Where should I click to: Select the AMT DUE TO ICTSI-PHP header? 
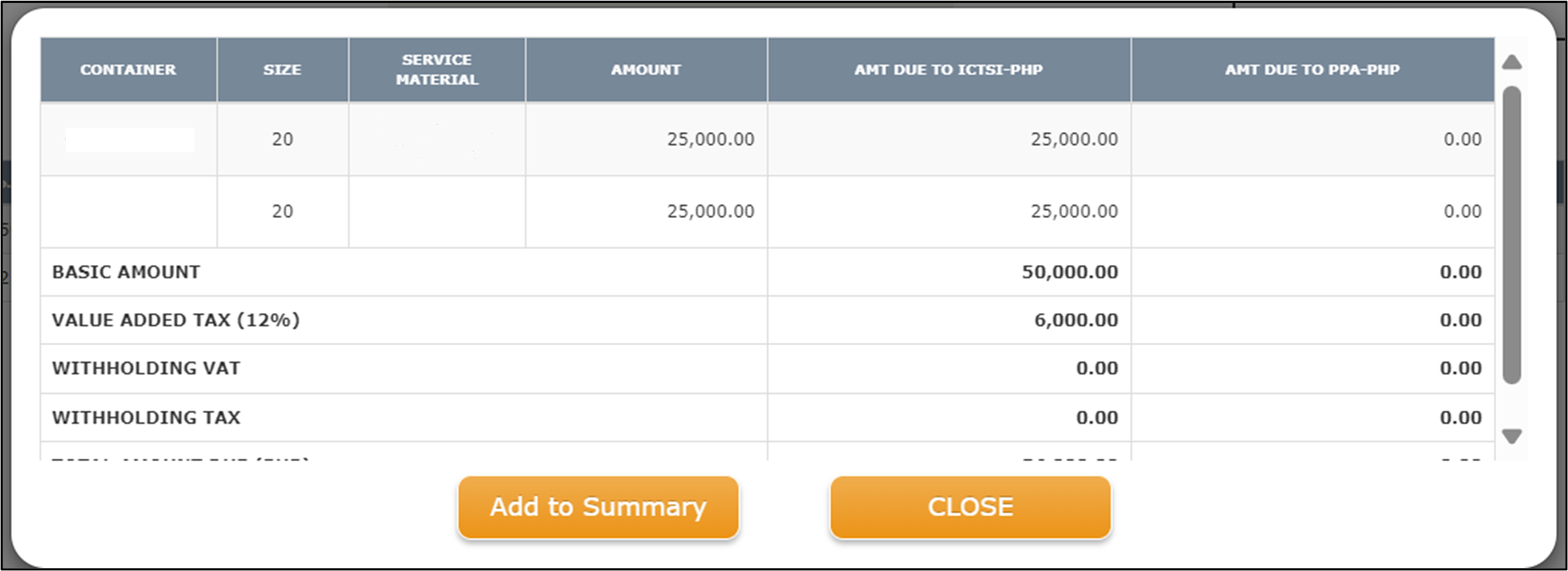pos(949,69)
